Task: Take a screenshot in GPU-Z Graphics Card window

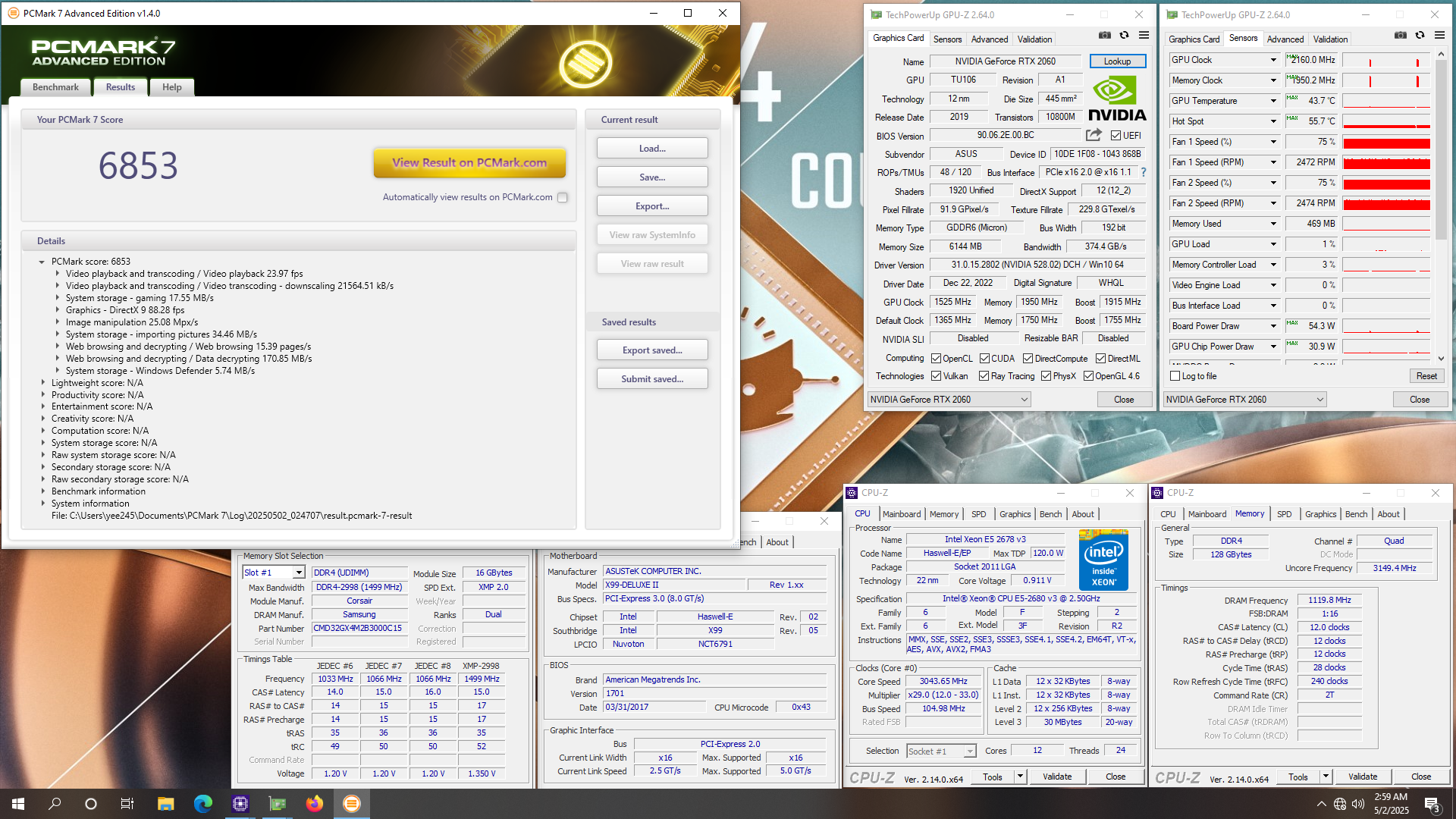Action: pyautogui.click(x=1105, y=35)
